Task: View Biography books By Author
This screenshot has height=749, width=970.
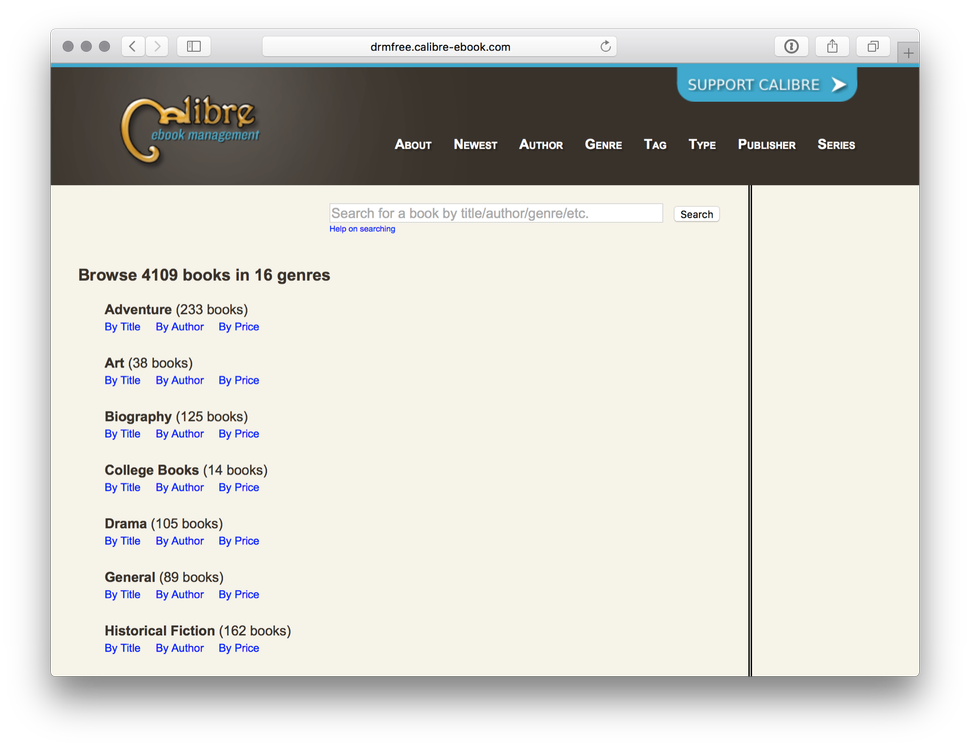Action: pyautogui.click(x=179, y=433)
